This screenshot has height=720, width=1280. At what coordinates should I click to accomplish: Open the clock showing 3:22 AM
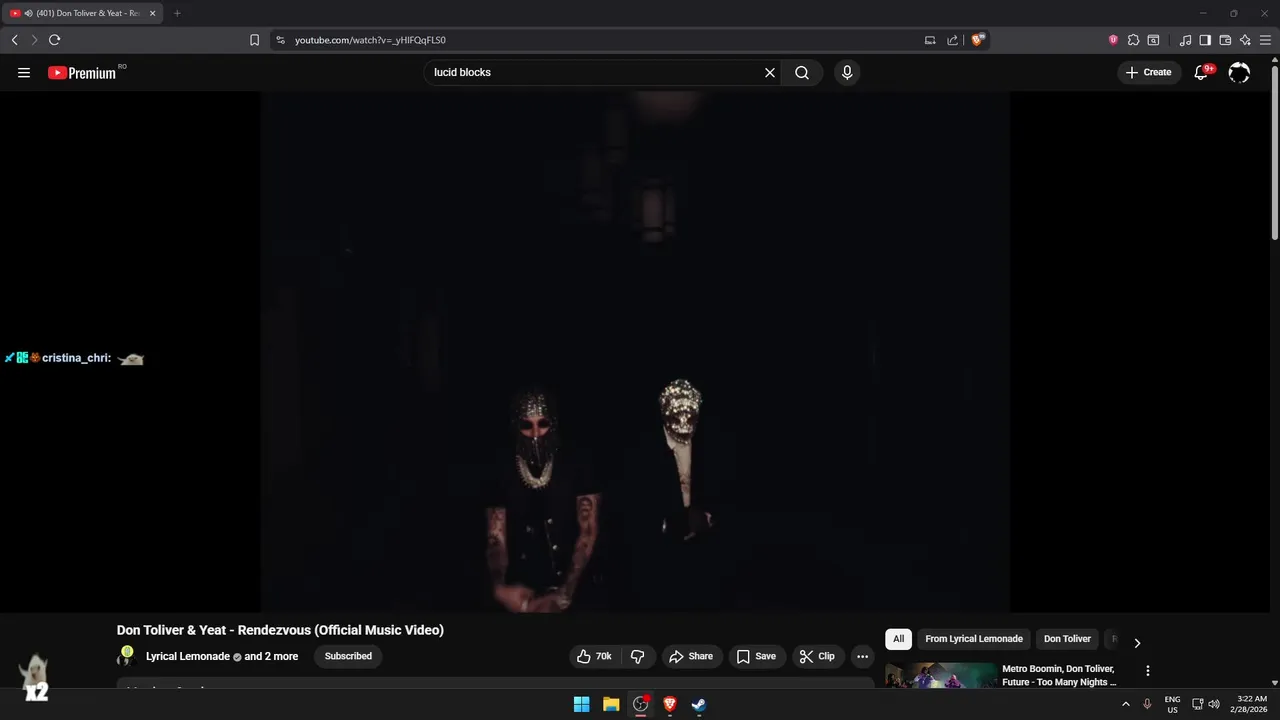tap(1251, 704)
